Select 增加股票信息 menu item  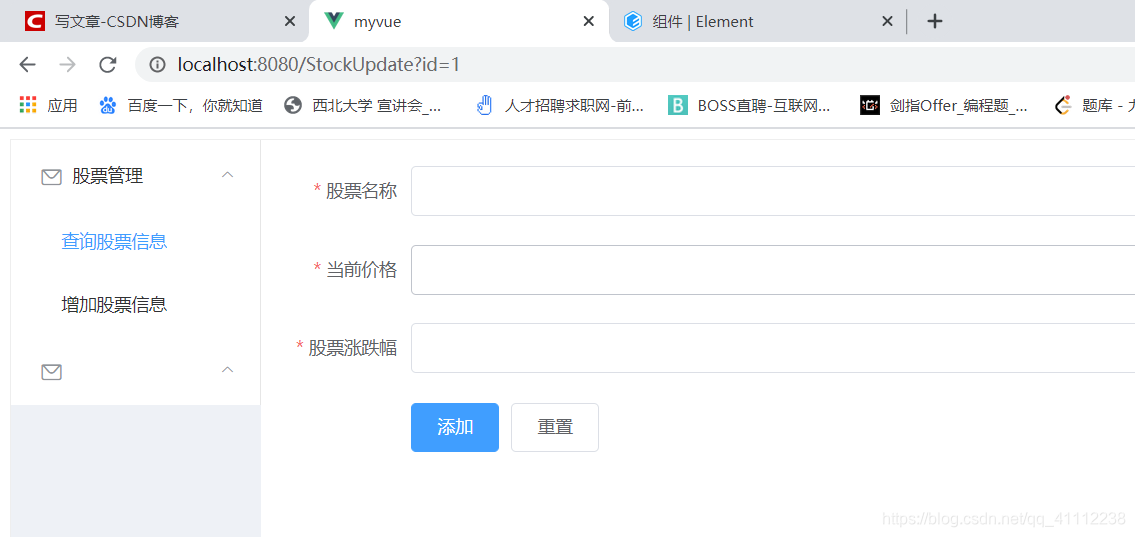coord(114,305)
